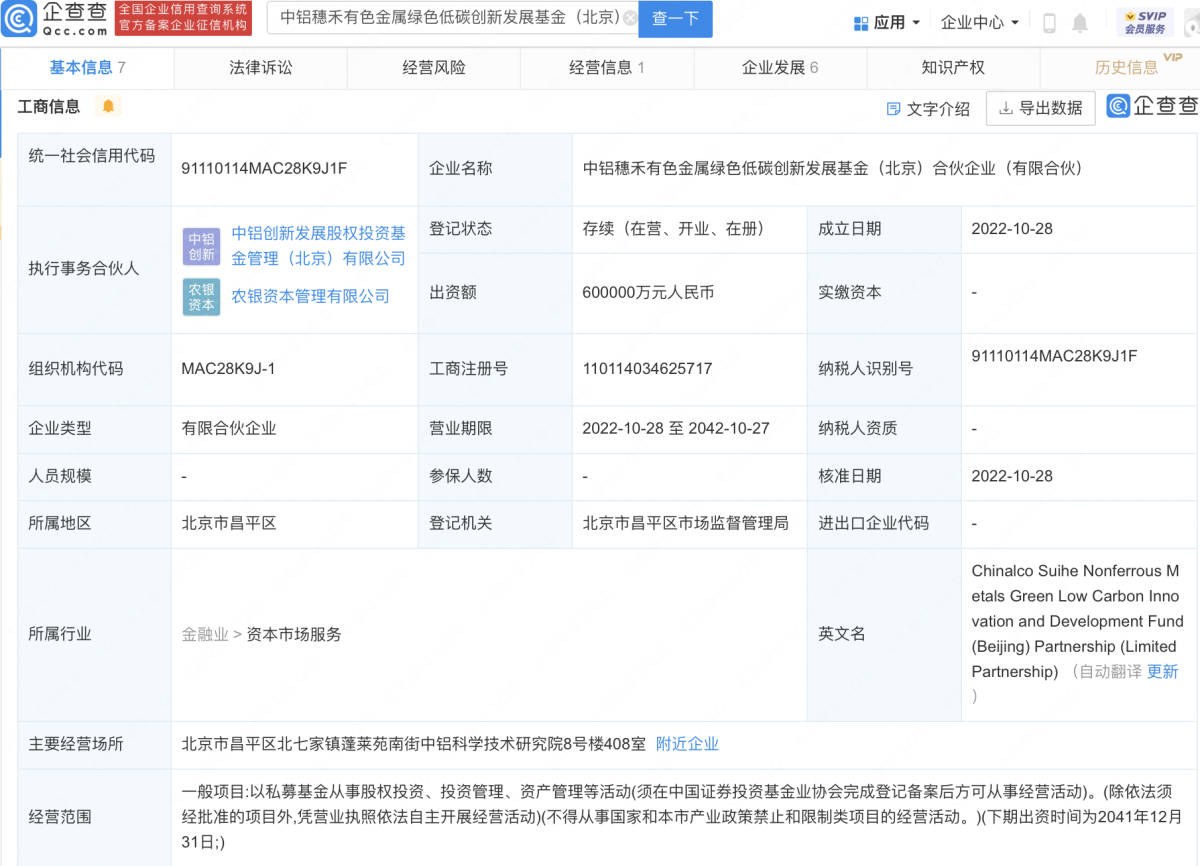Screen dimensions: 1200x866
Task: Open SVIP member services badge
Action: pos(1145,21)
